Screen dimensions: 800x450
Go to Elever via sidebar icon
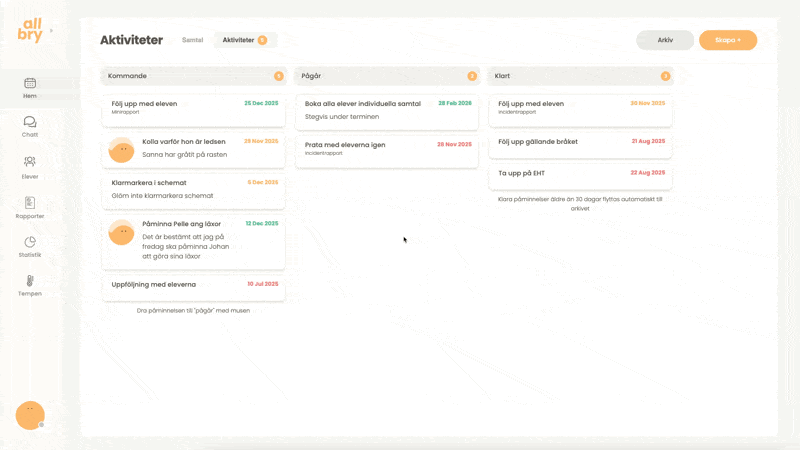pos(30,162)
